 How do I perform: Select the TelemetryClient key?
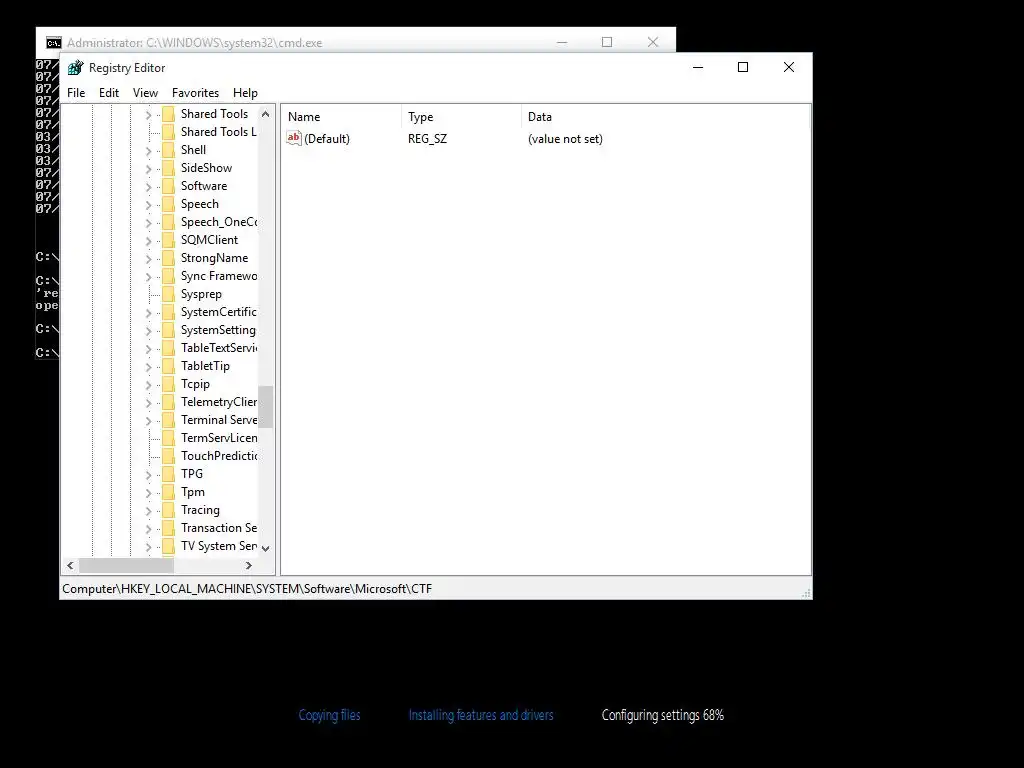219,402
